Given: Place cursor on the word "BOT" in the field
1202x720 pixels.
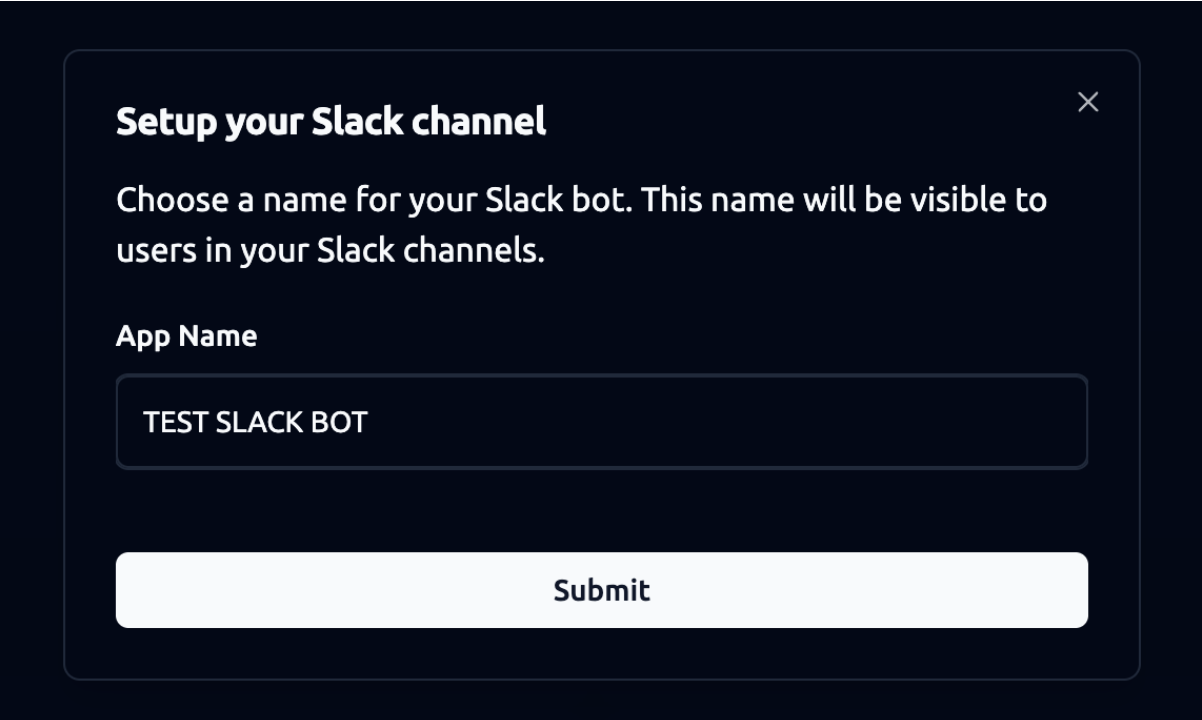Looking at the screenshot, I should tap(341, 422).
